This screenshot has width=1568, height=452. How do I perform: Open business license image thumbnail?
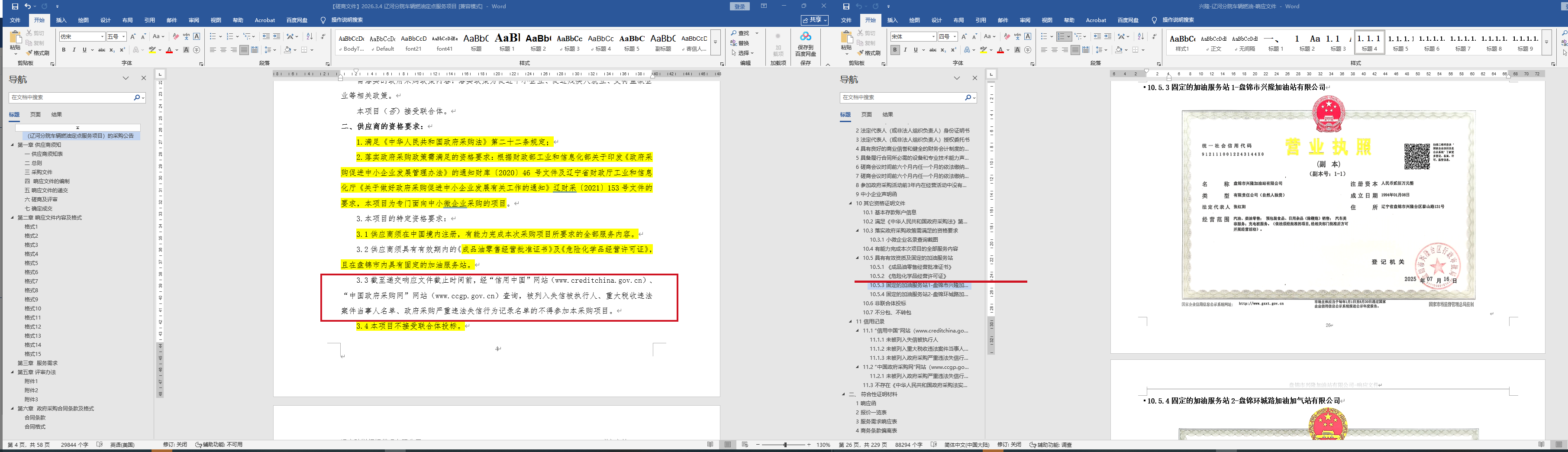point(1328,205)
